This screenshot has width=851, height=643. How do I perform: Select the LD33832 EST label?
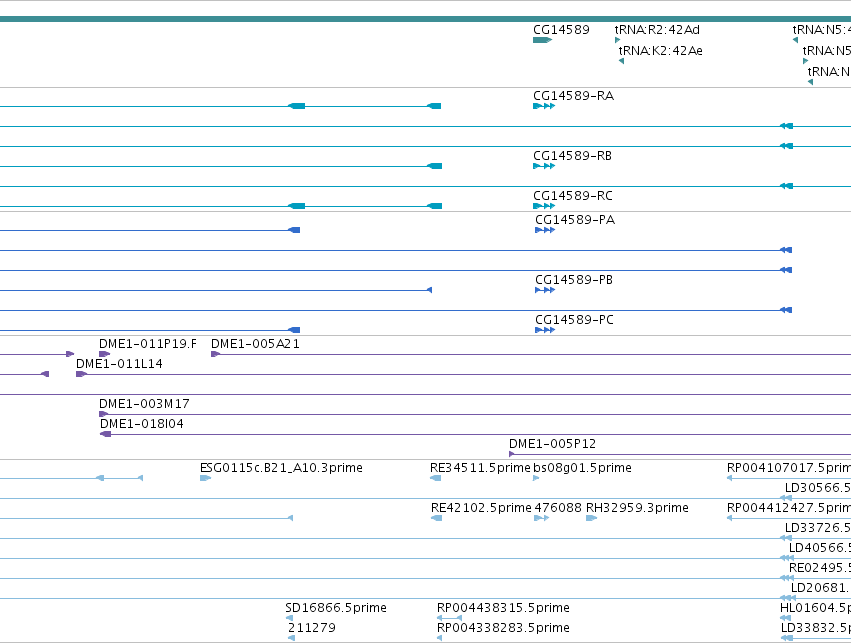click(816, 628)
